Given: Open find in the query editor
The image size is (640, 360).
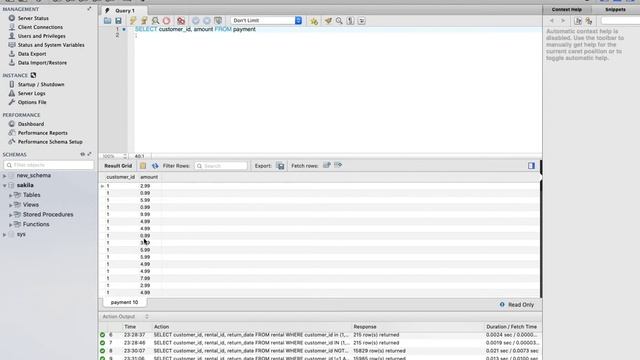Looking at the screenshot, I should point(339,20).
